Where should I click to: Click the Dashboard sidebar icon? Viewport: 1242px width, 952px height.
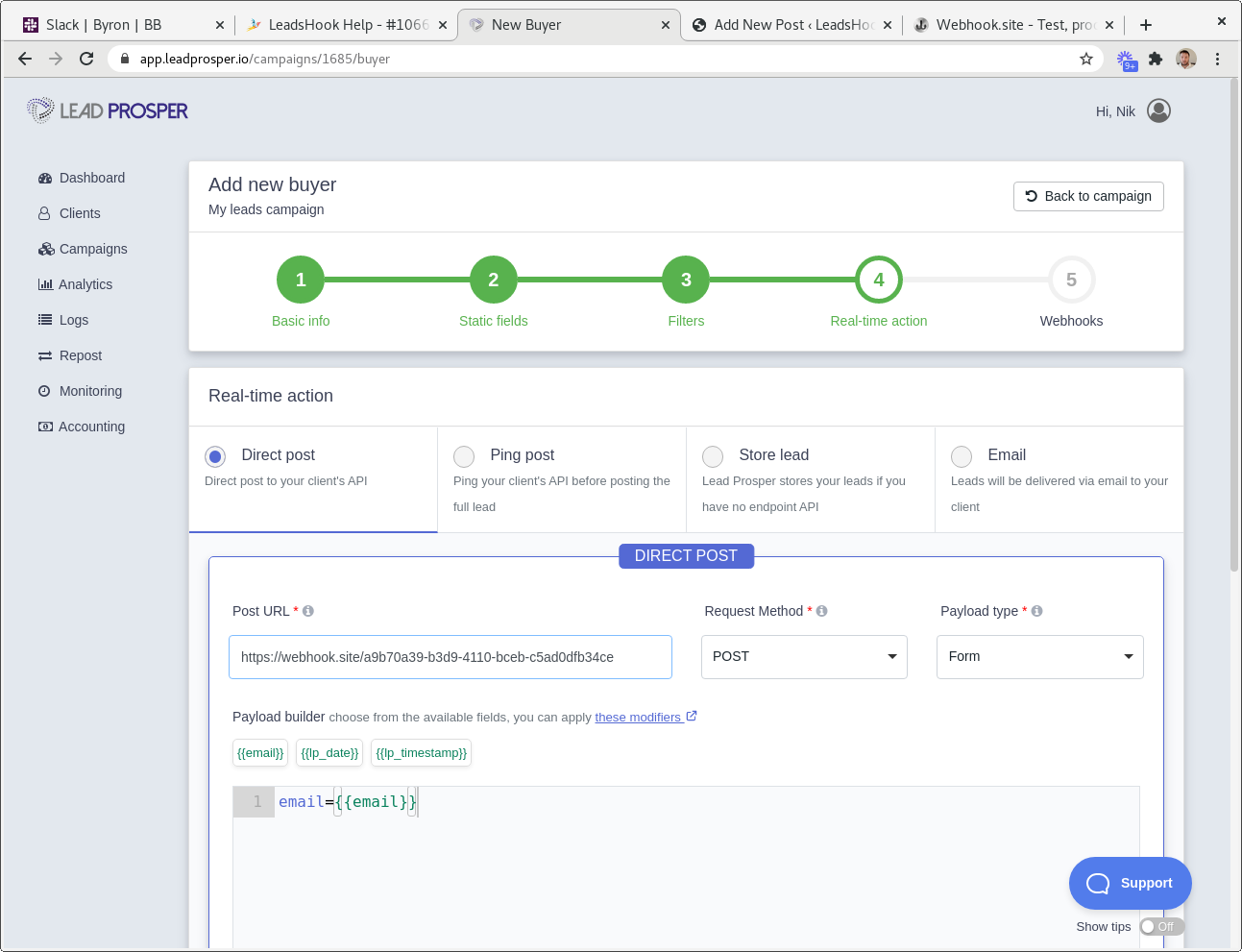coord(45,178)
